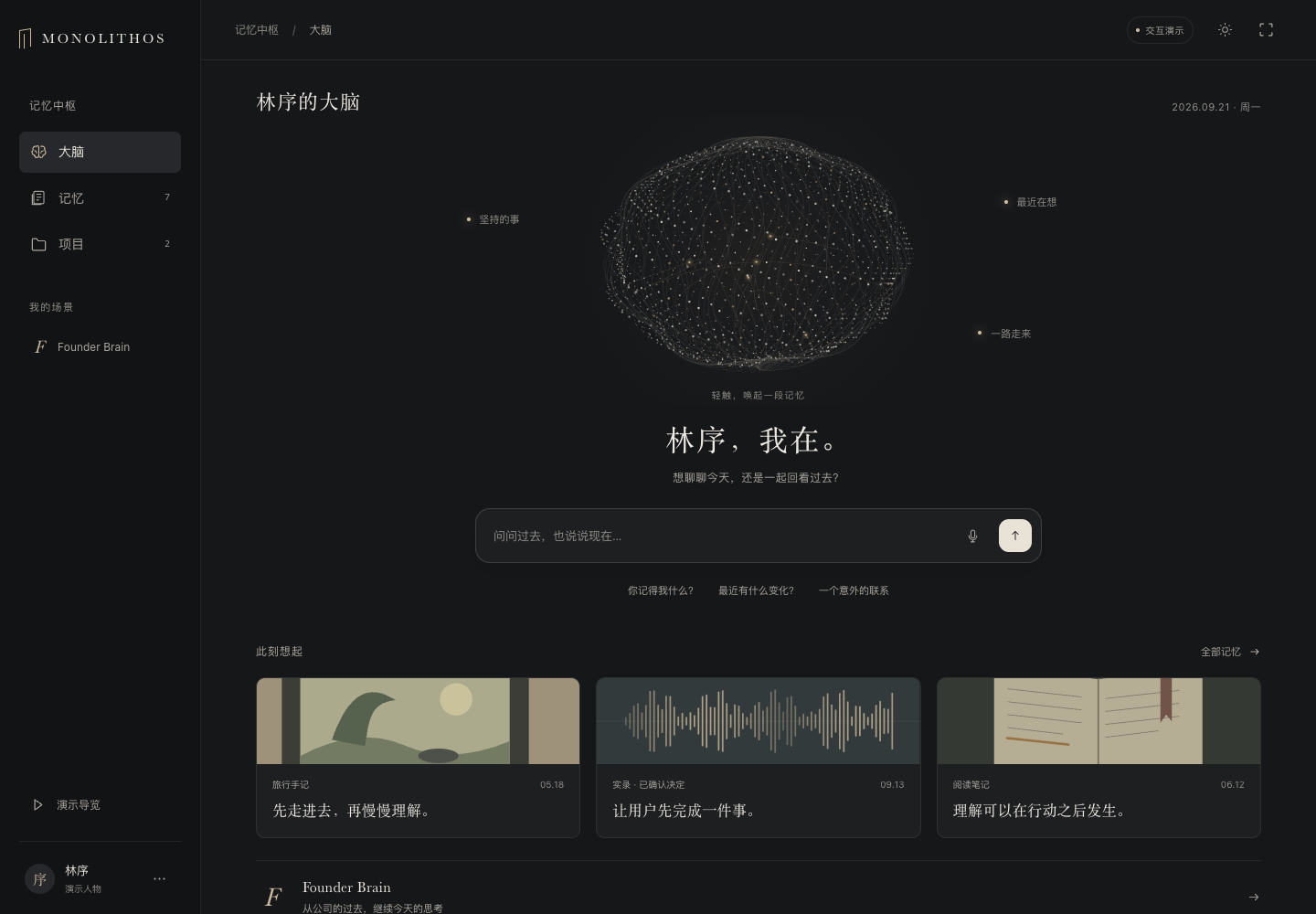Click the large F icon in Founder Brain row
The image size is (1316, 914).
273,897
